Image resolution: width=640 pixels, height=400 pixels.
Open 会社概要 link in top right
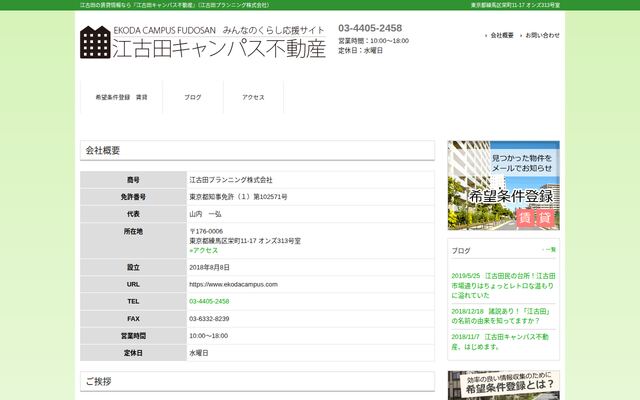pos(502,35)
